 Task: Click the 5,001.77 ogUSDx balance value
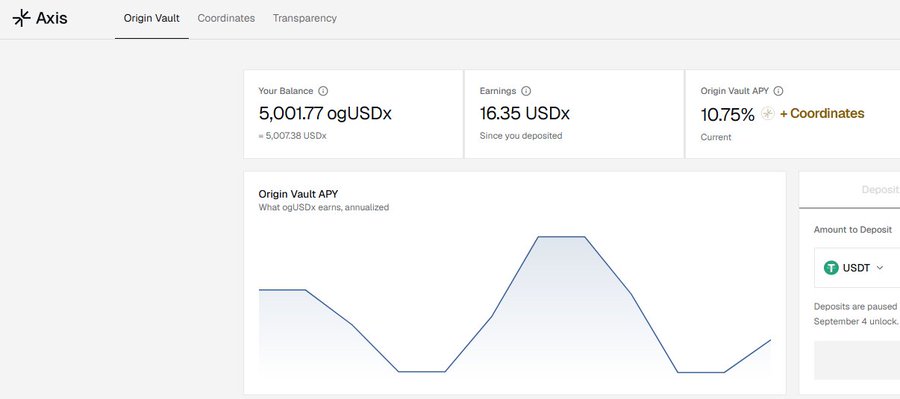325,114
